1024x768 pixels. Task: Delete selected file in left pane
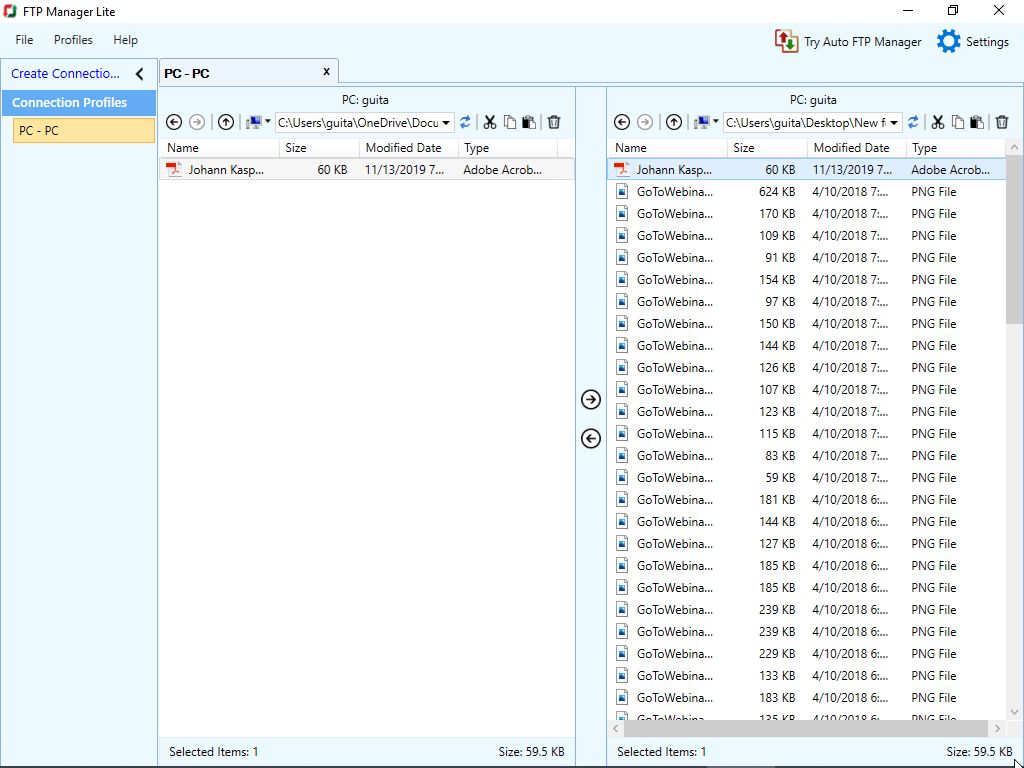[x=554, y=122]
